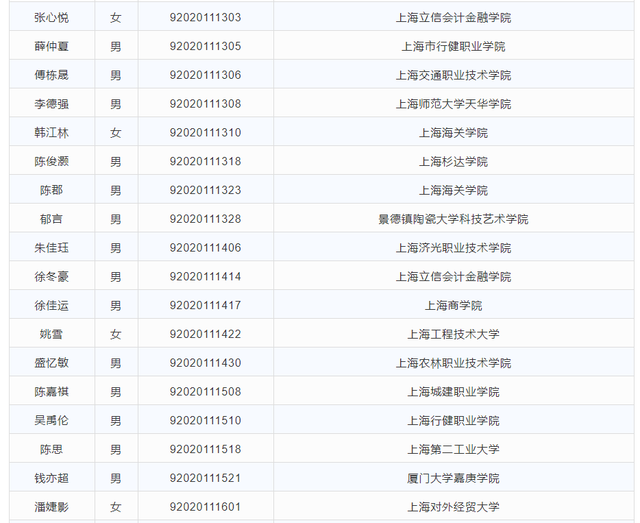
Task: Select the name cell 陈思
Action: pyautogui.click(x=51, y=450)
